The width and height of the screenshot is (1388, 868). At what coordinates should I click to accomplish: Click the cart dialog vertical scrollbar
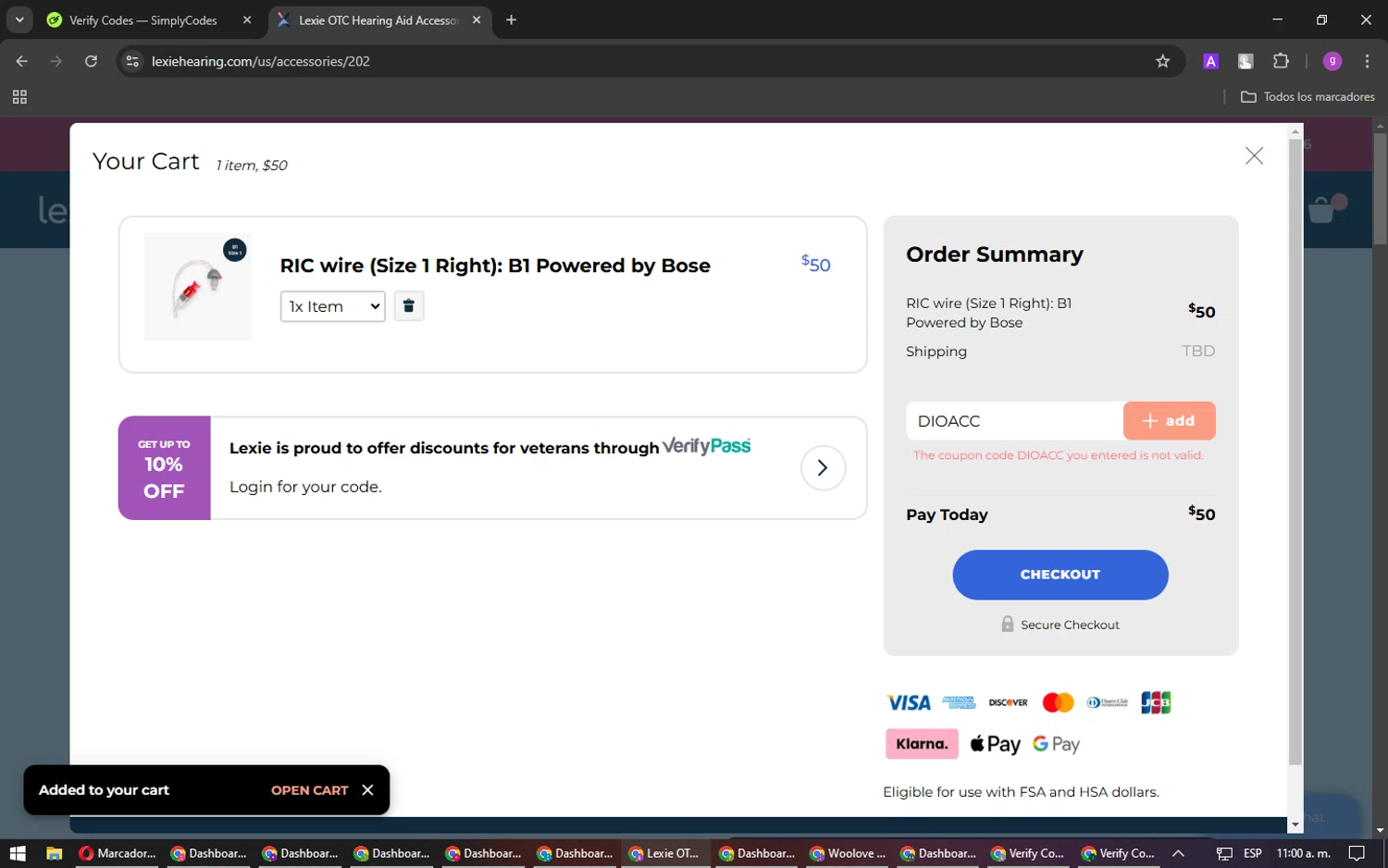tap(1295, 453)
